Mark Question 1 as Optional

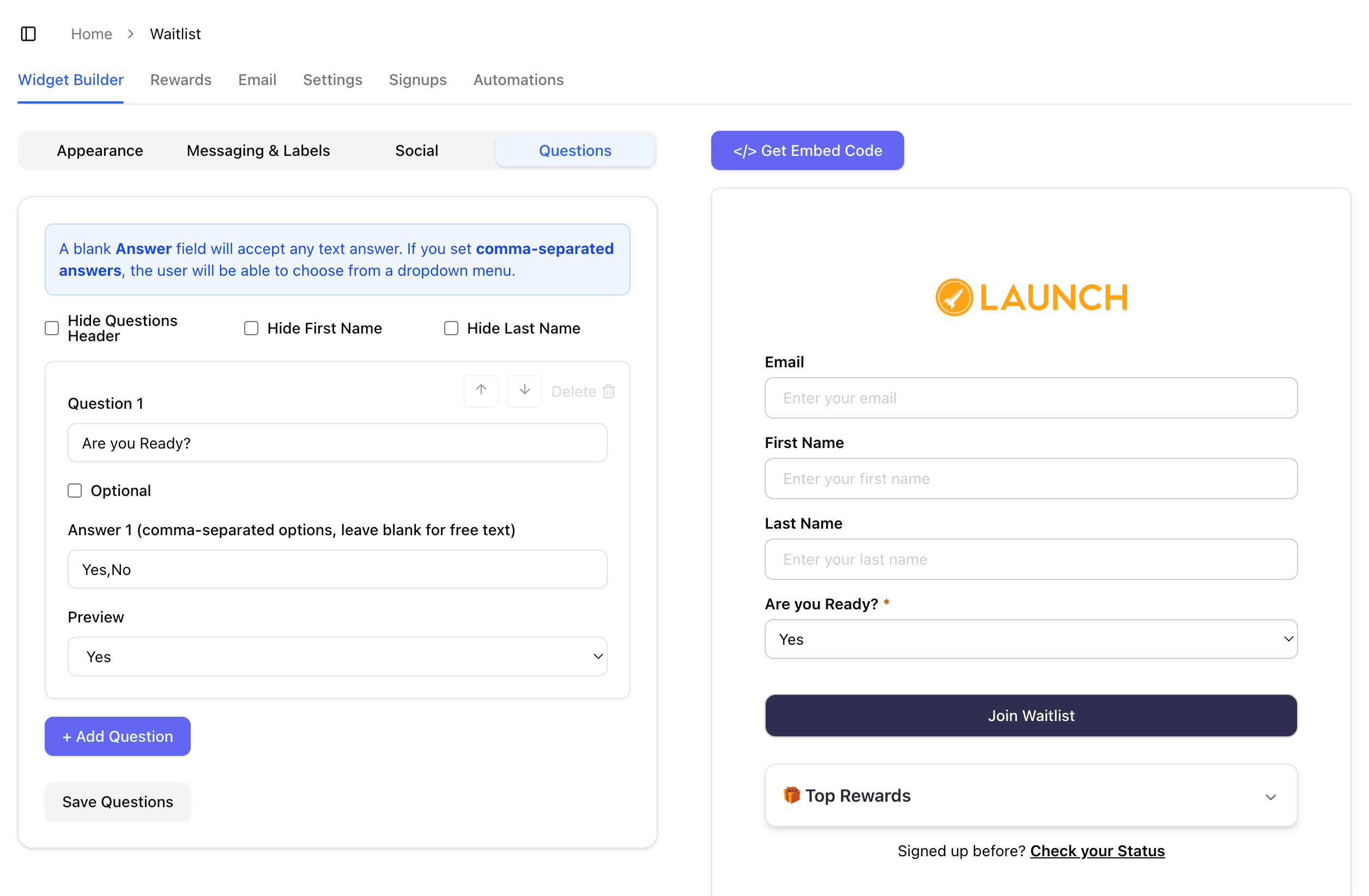pos(75,491)
